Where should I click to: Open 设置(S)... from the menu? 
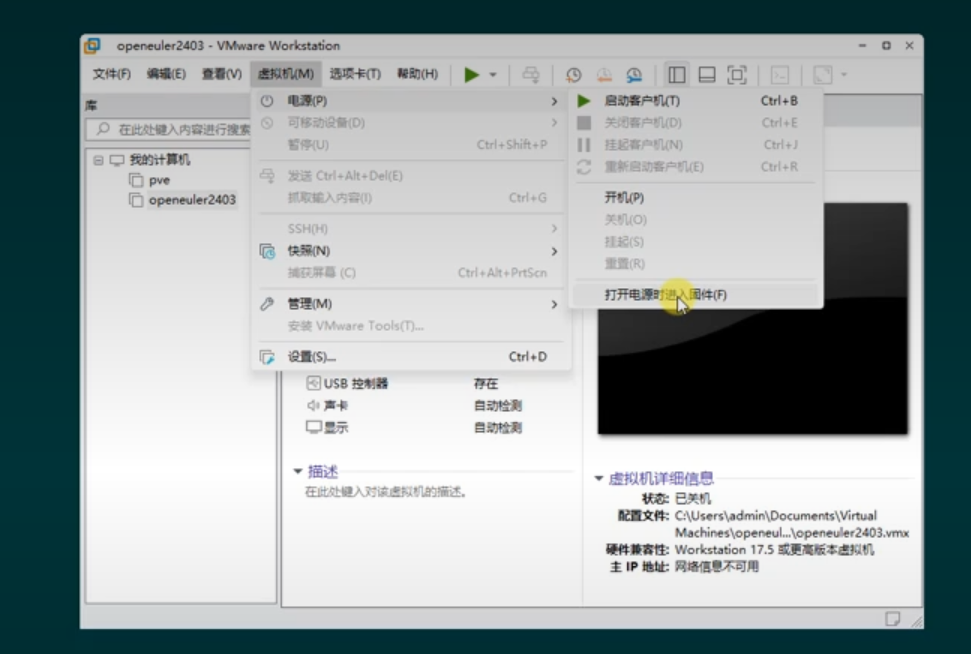click(409, 357)
